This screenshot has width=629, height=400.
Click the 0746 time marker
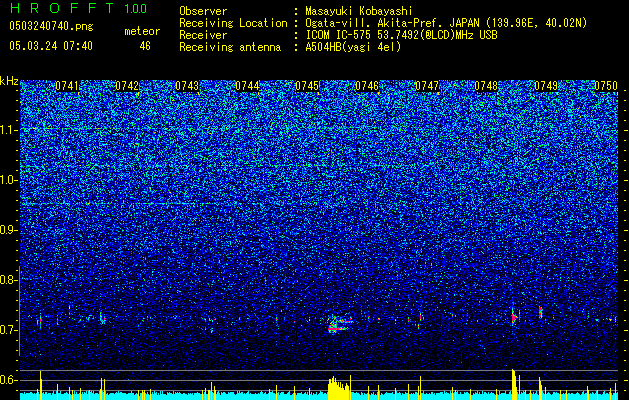367,86
